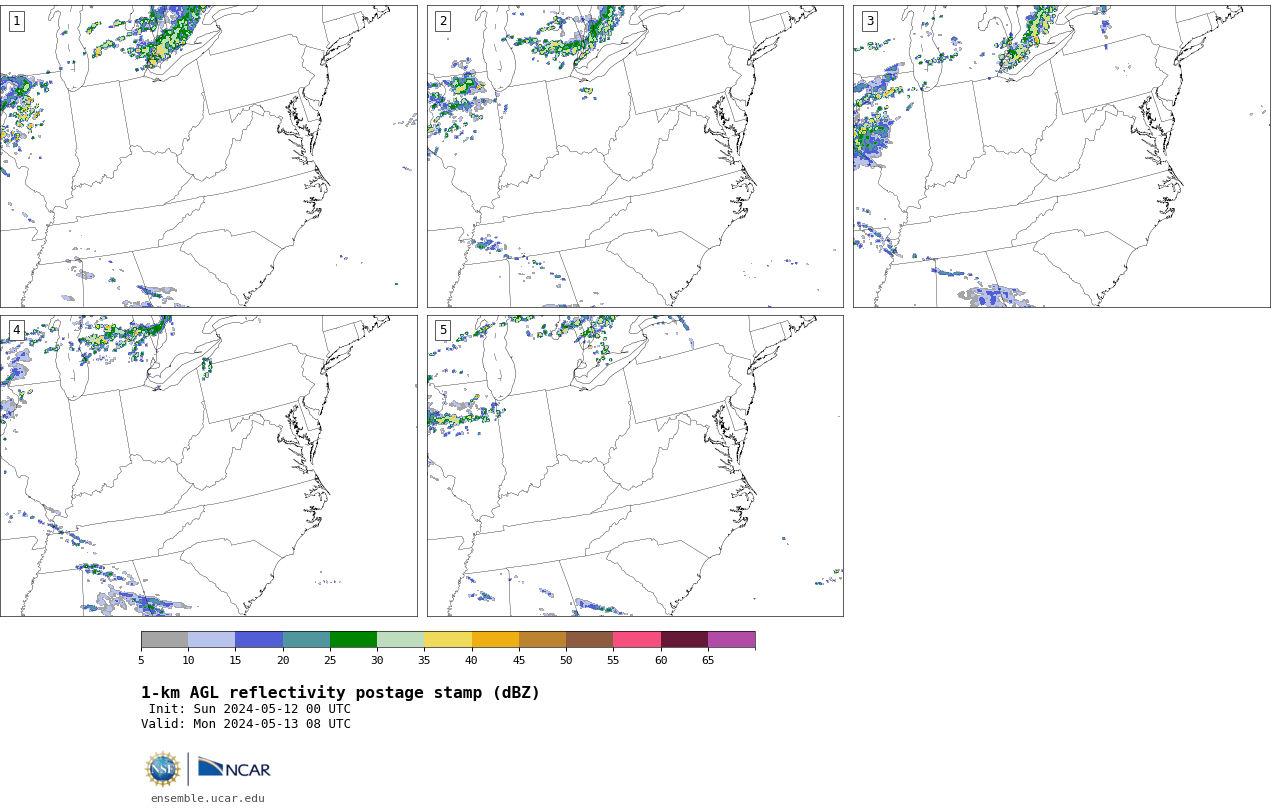The height and width of the screenshot is (809, 1280).
Task: Select the maroon 60-65 dBZ swatch
Action: (x=684, y=640)
